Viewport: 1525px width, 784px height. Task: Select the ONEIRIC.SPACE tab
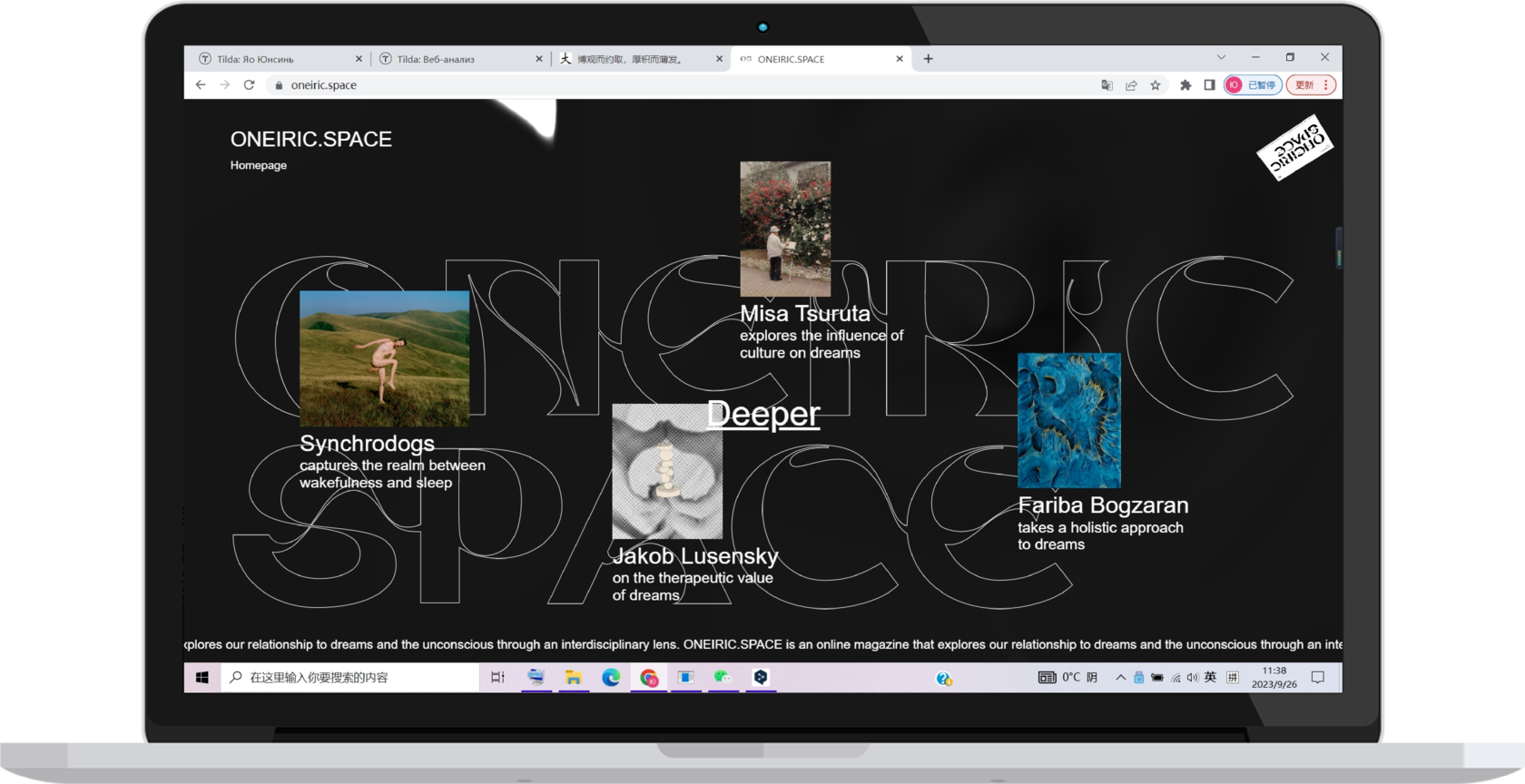click(822, 59)
